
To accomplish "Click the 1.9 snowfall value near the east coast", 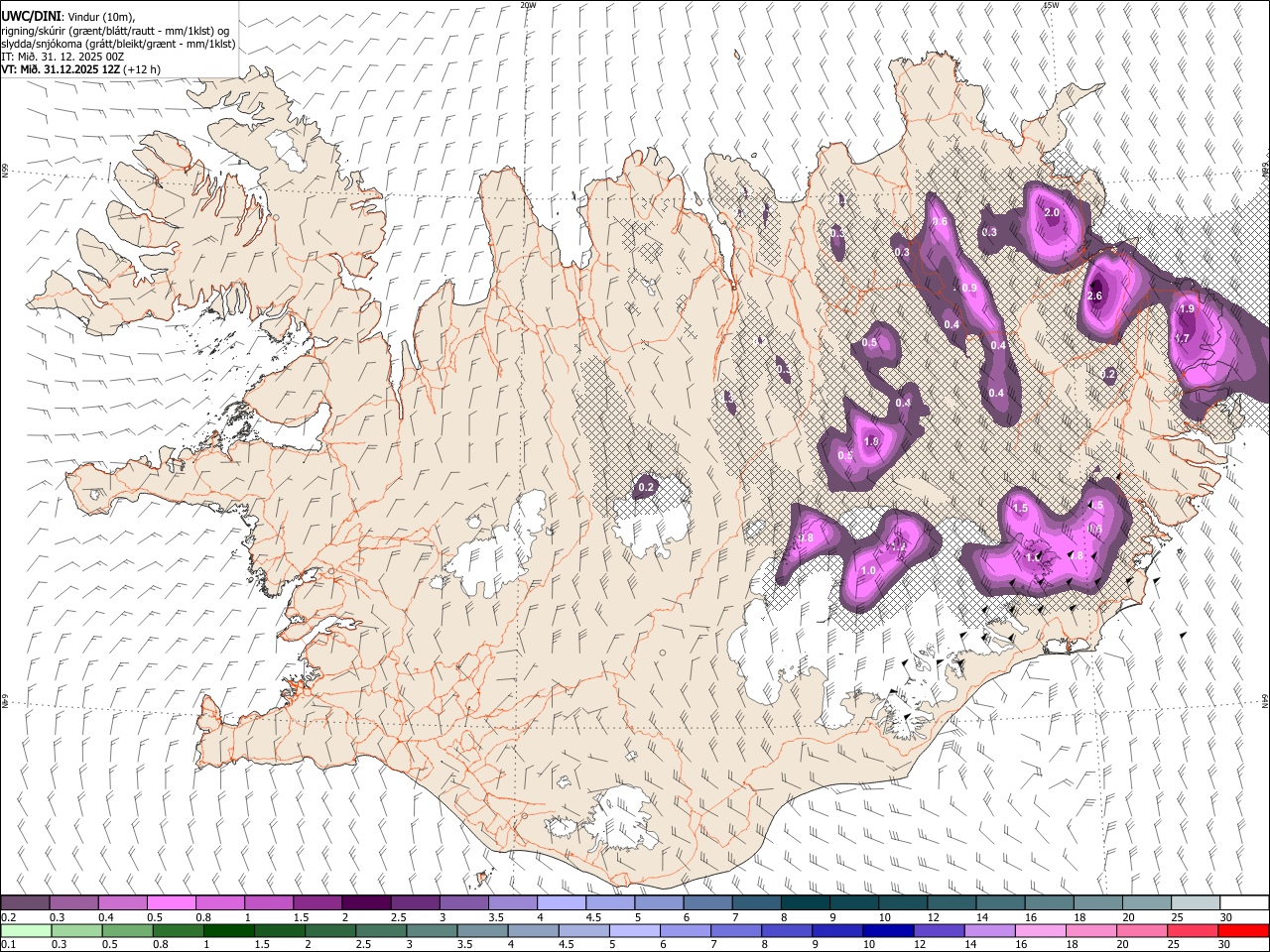I will (x=1187, y=308).
